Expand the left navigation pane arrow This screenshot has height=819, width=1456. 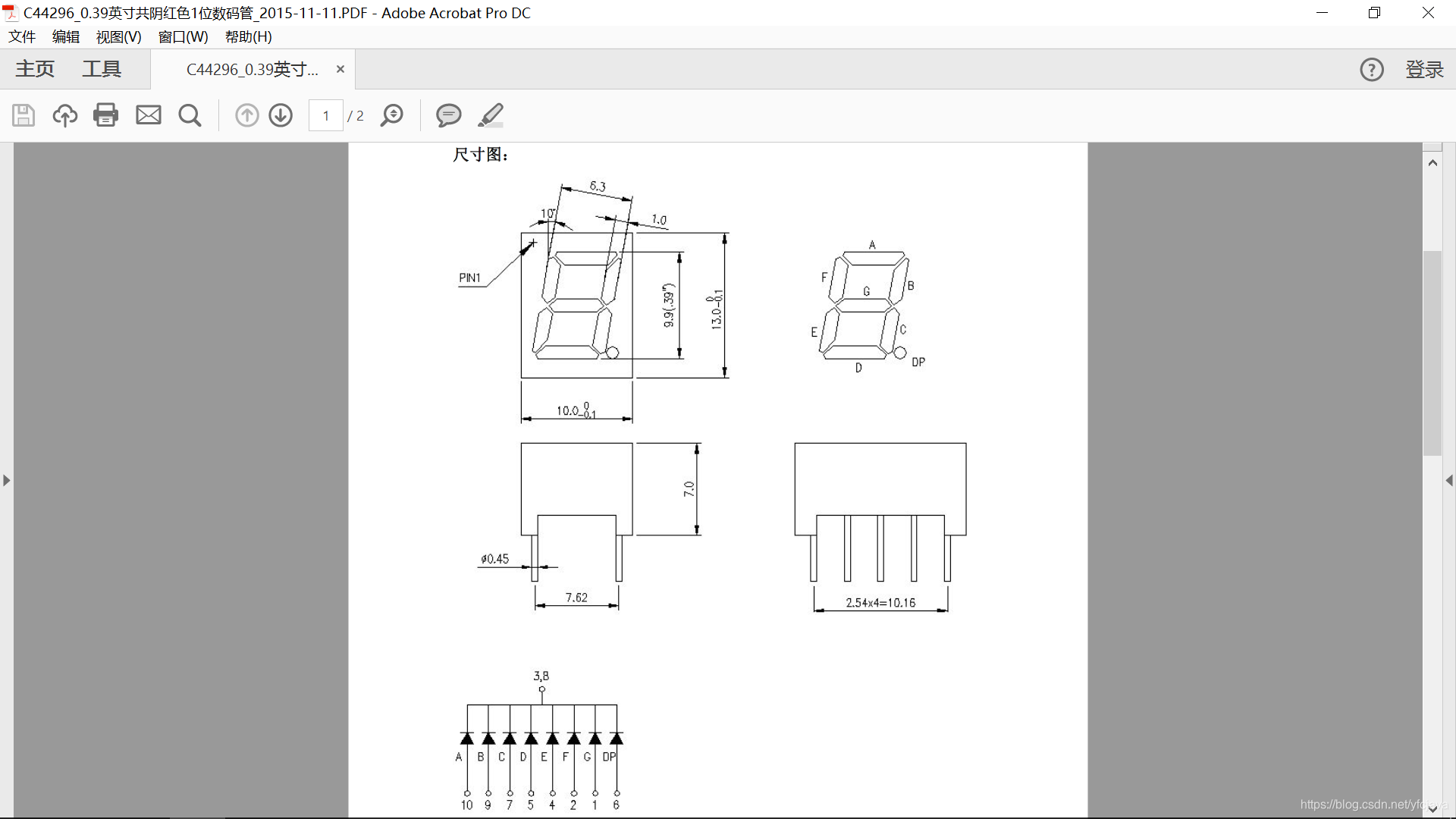pos(7,480)
